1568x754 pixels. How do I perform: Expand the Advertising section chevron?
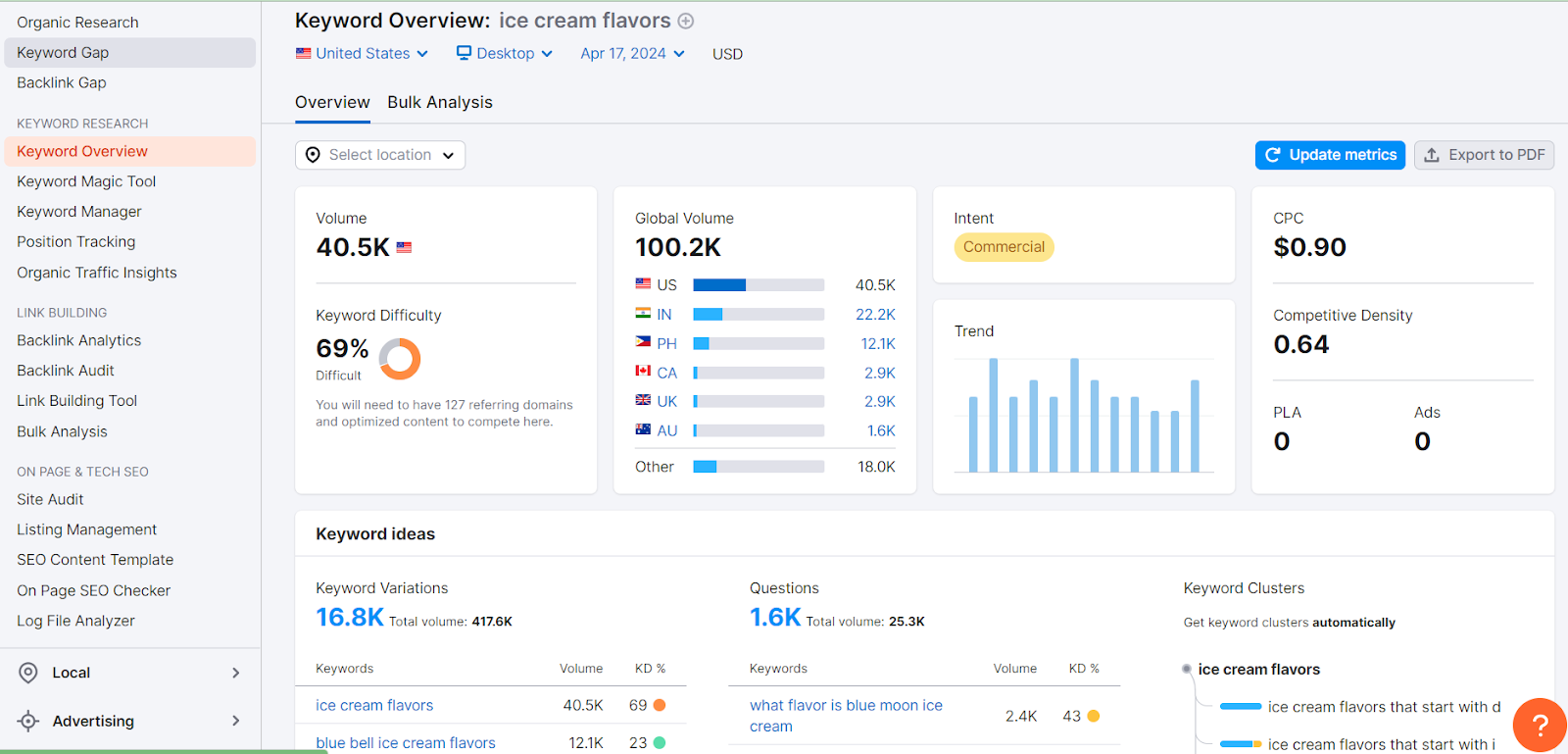point(235,721)
